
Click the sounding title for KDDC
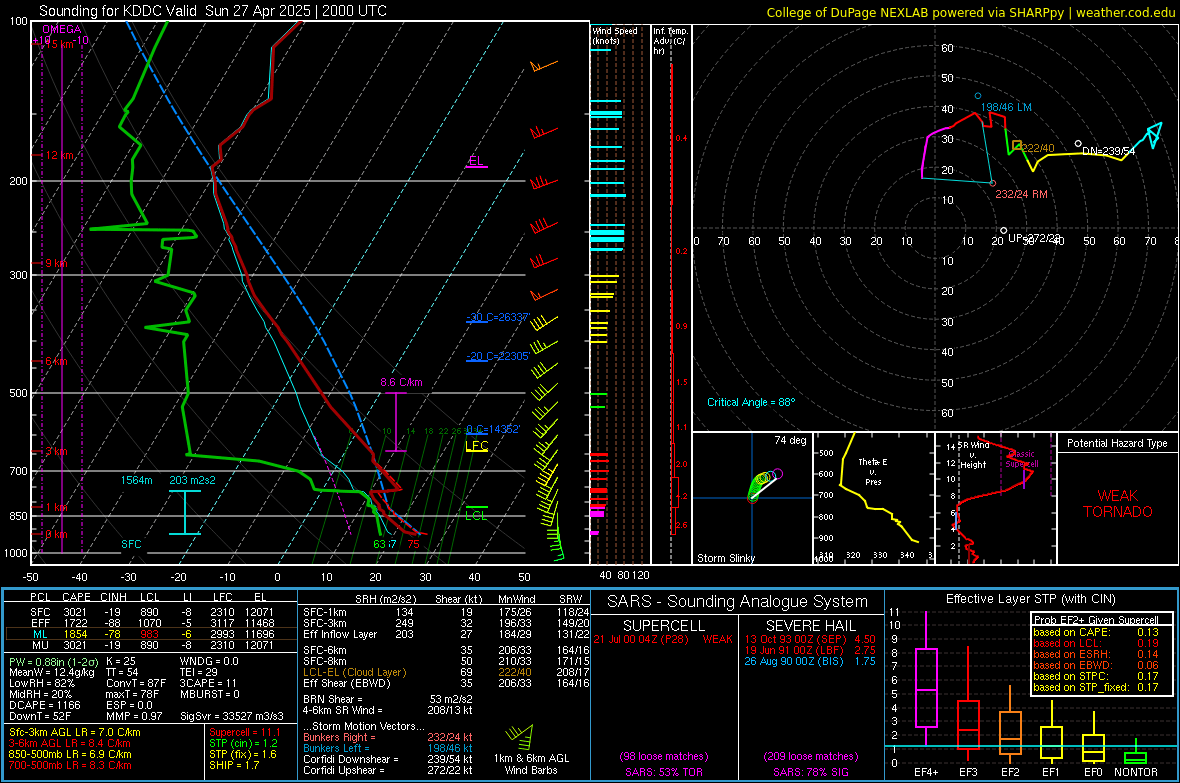click(x=213, y=11)
